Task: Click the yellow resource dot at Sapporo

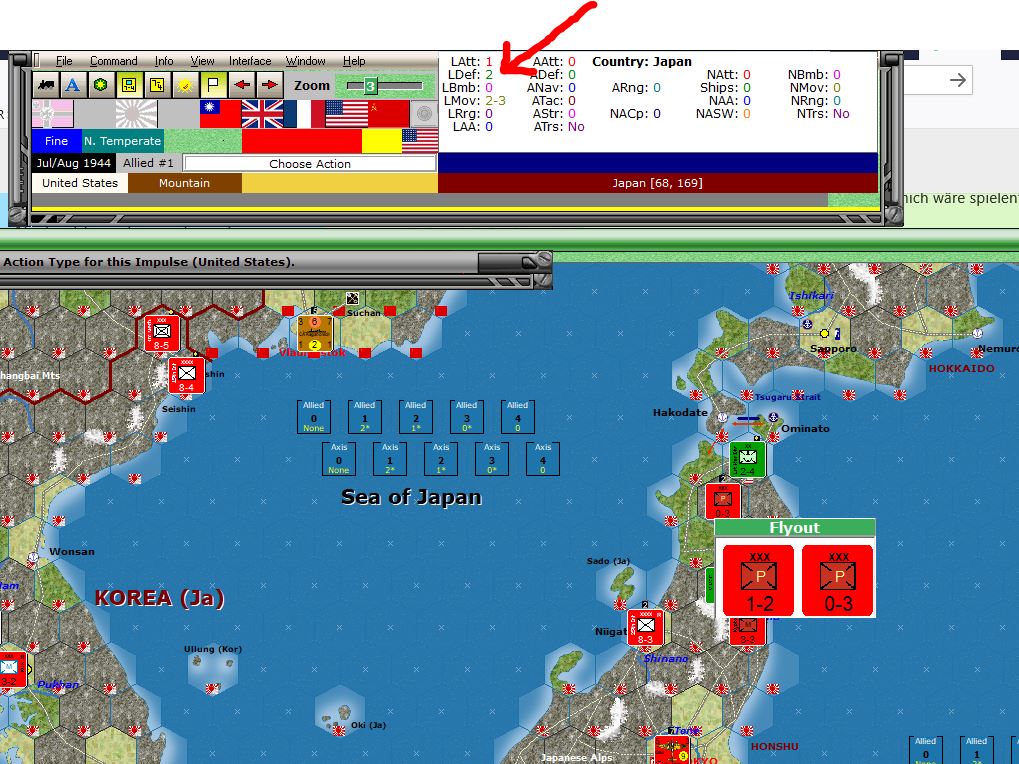Action: tap(824, 333)
